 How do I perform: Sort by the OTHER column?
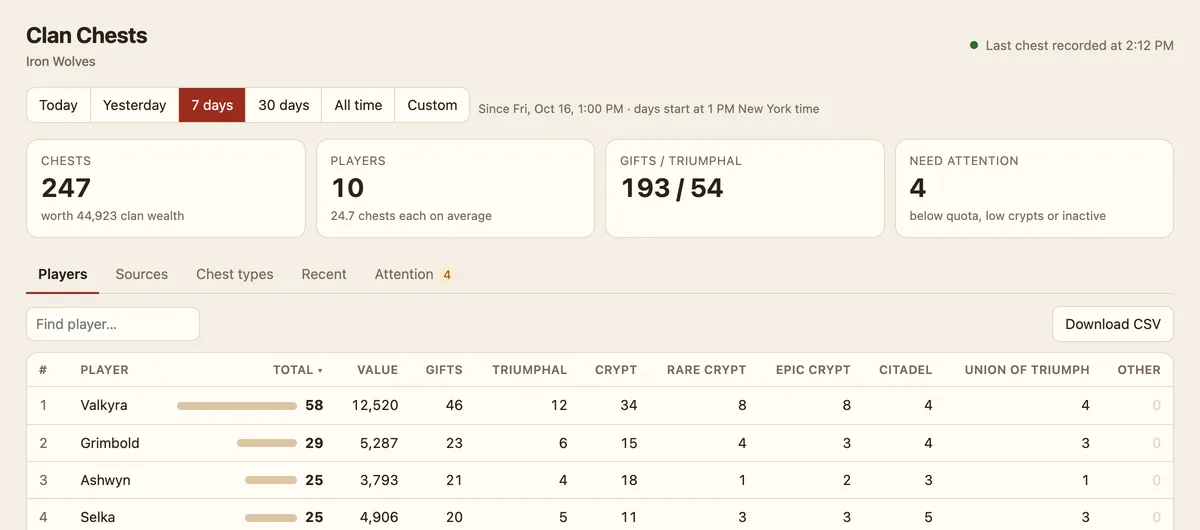pos(1139,370)
